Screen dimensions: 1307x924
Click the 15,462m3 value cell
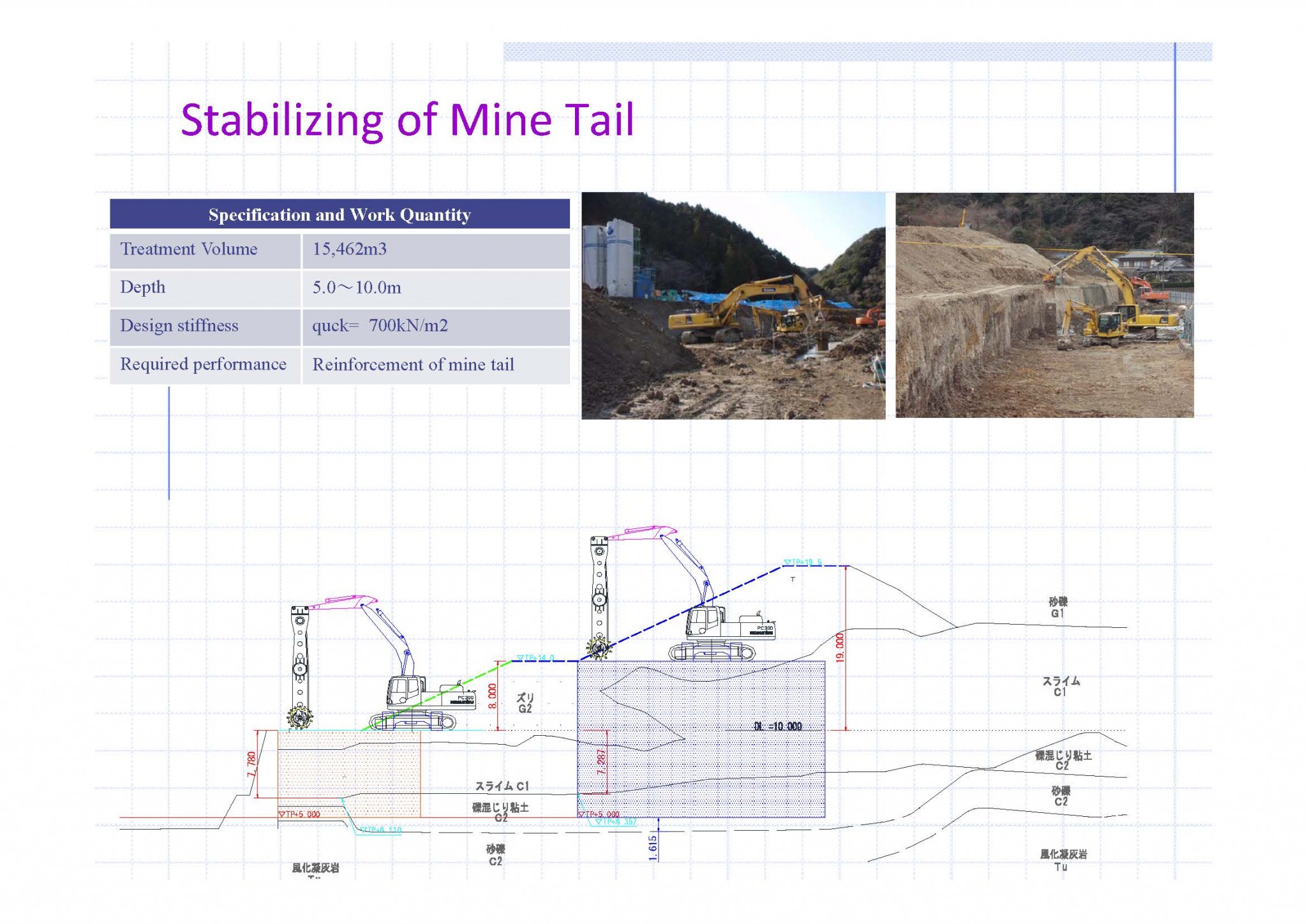[436, 250]
